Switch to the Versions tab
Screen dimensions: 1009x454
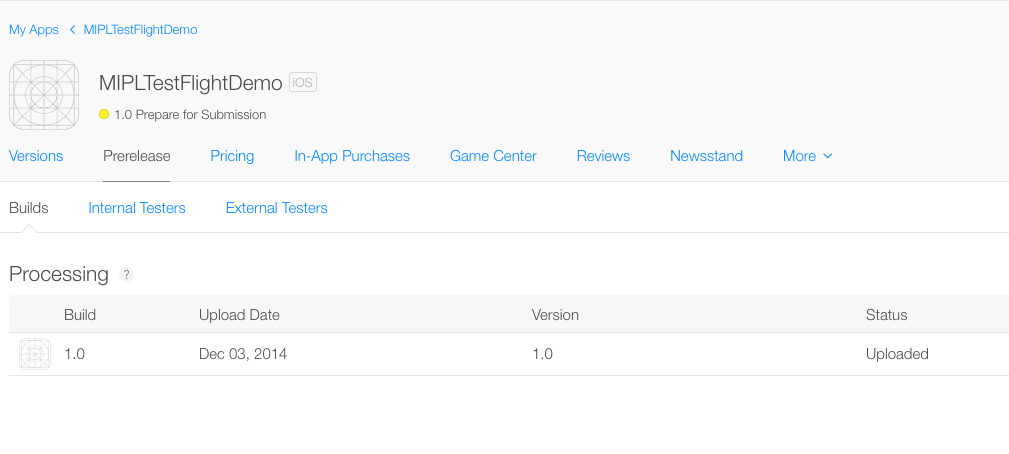tap(36, 156)
